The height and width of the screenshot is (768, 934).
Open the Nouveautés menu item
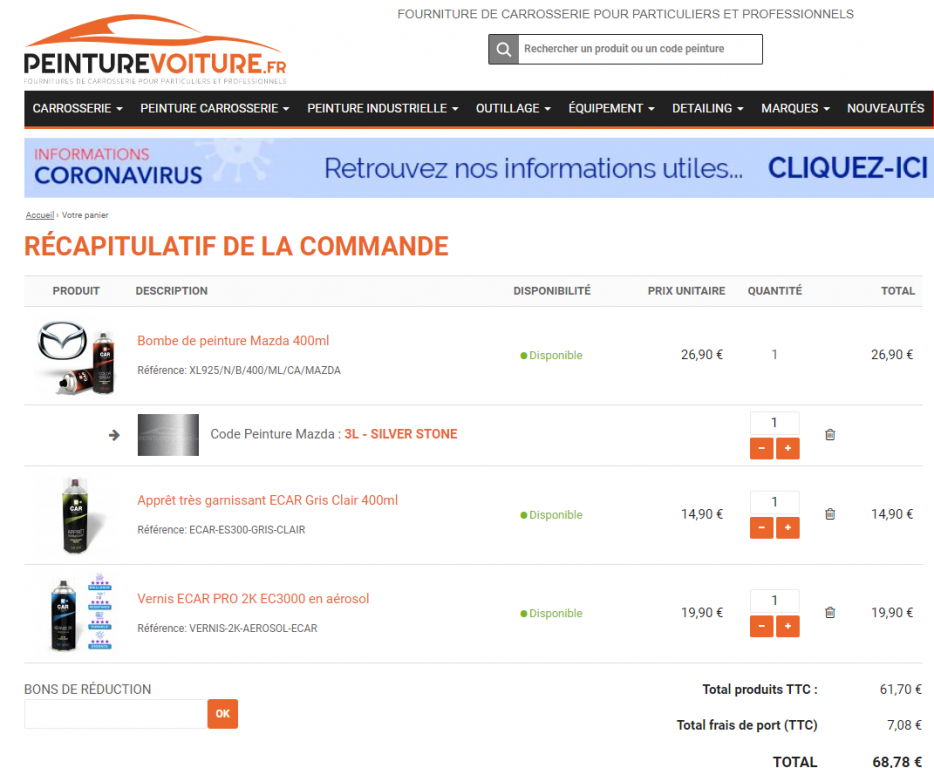[x=885, y=108]
